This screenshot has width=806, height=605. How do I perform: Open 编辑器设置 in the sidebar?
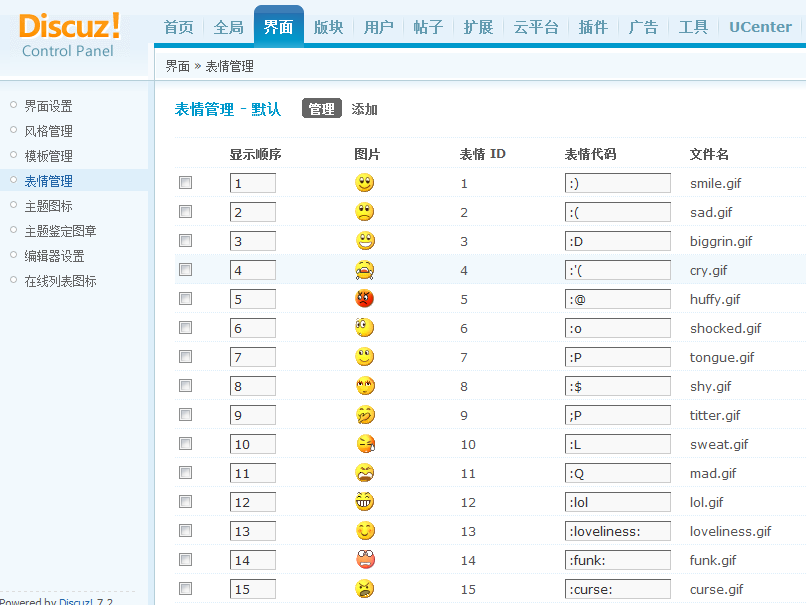[54, 256]
